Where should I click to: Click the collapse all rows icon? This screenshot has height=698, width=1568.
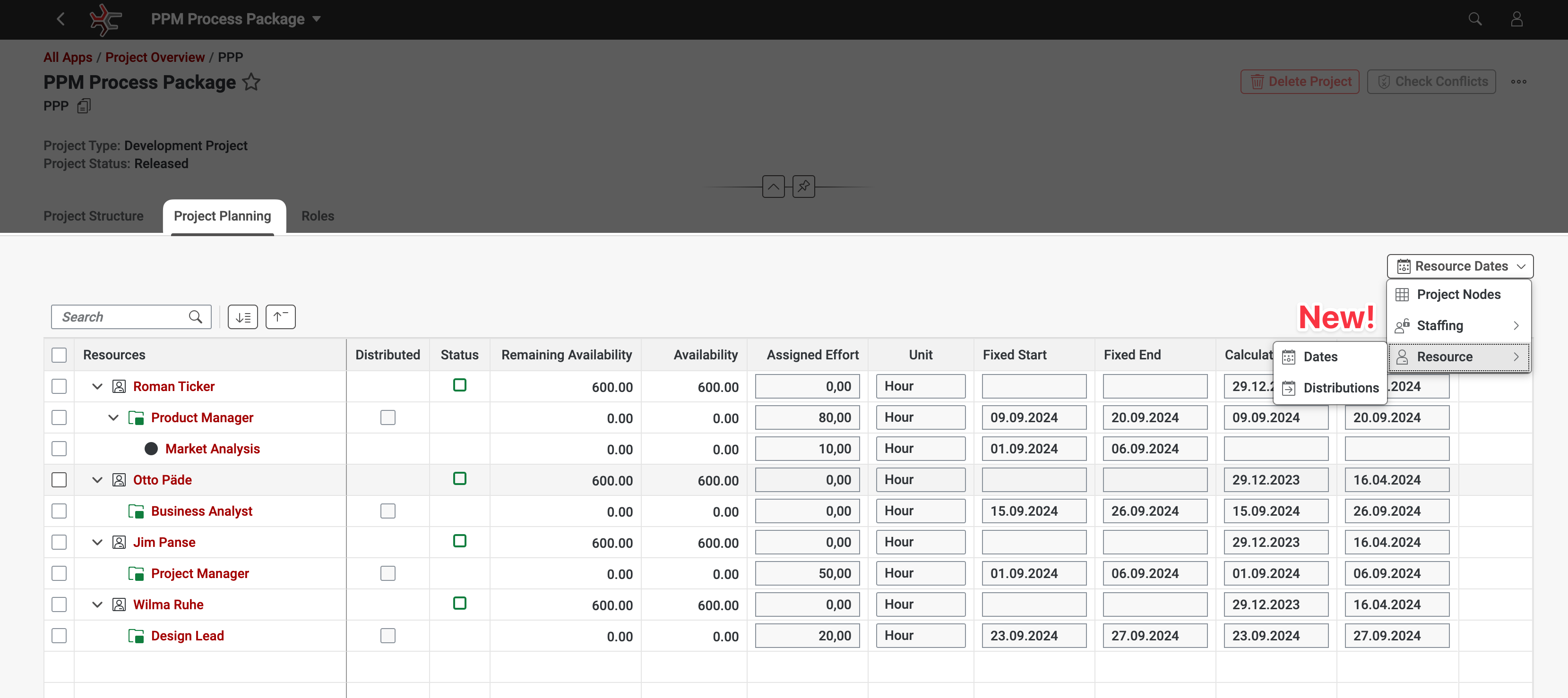pos(280,317)
